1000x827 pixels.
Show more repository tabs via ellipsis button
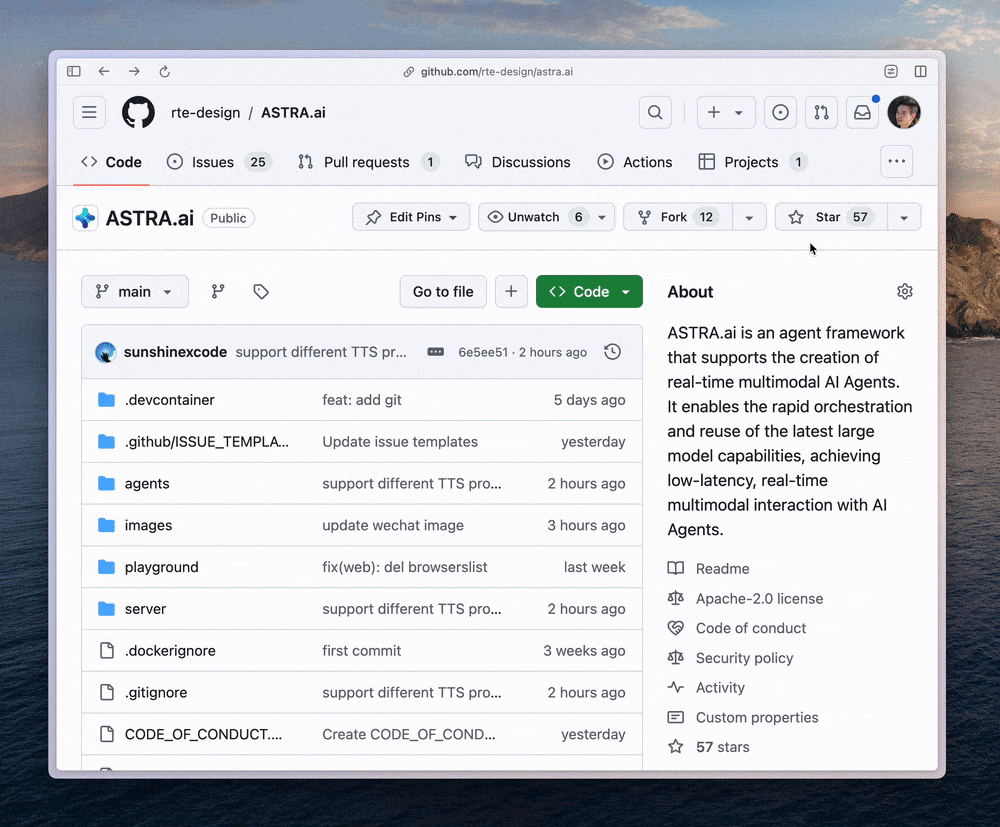[897, 162]
